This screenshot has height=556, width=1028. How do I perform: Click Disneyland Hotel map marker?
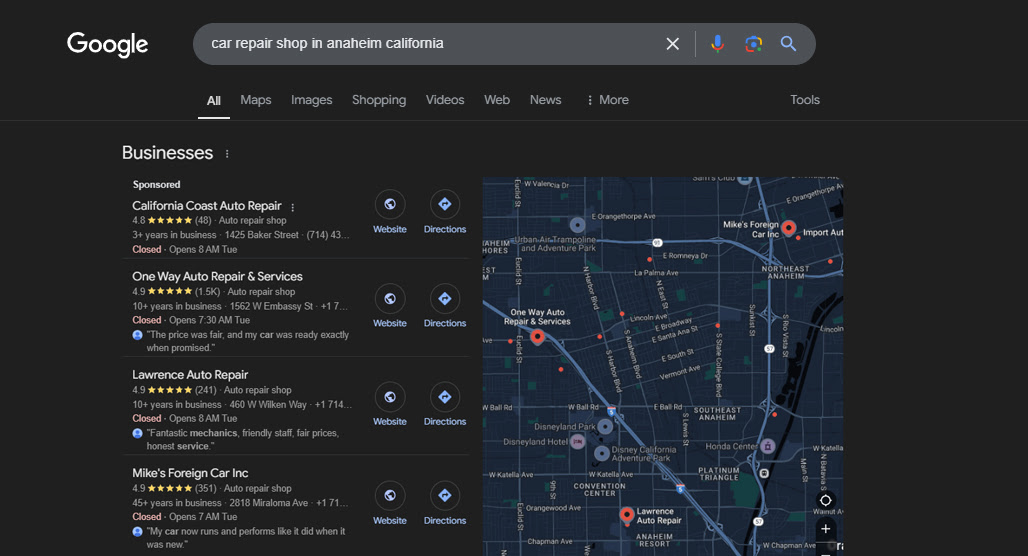(x=578, y=442)
